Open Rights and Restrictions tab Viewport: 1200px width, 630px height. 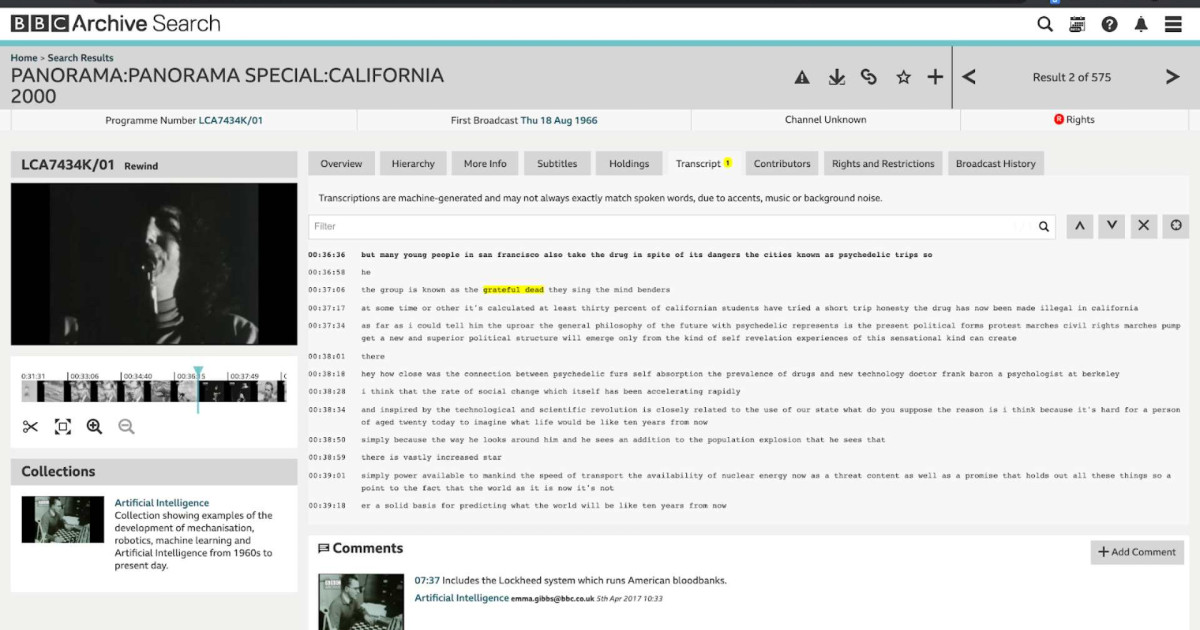883,164
